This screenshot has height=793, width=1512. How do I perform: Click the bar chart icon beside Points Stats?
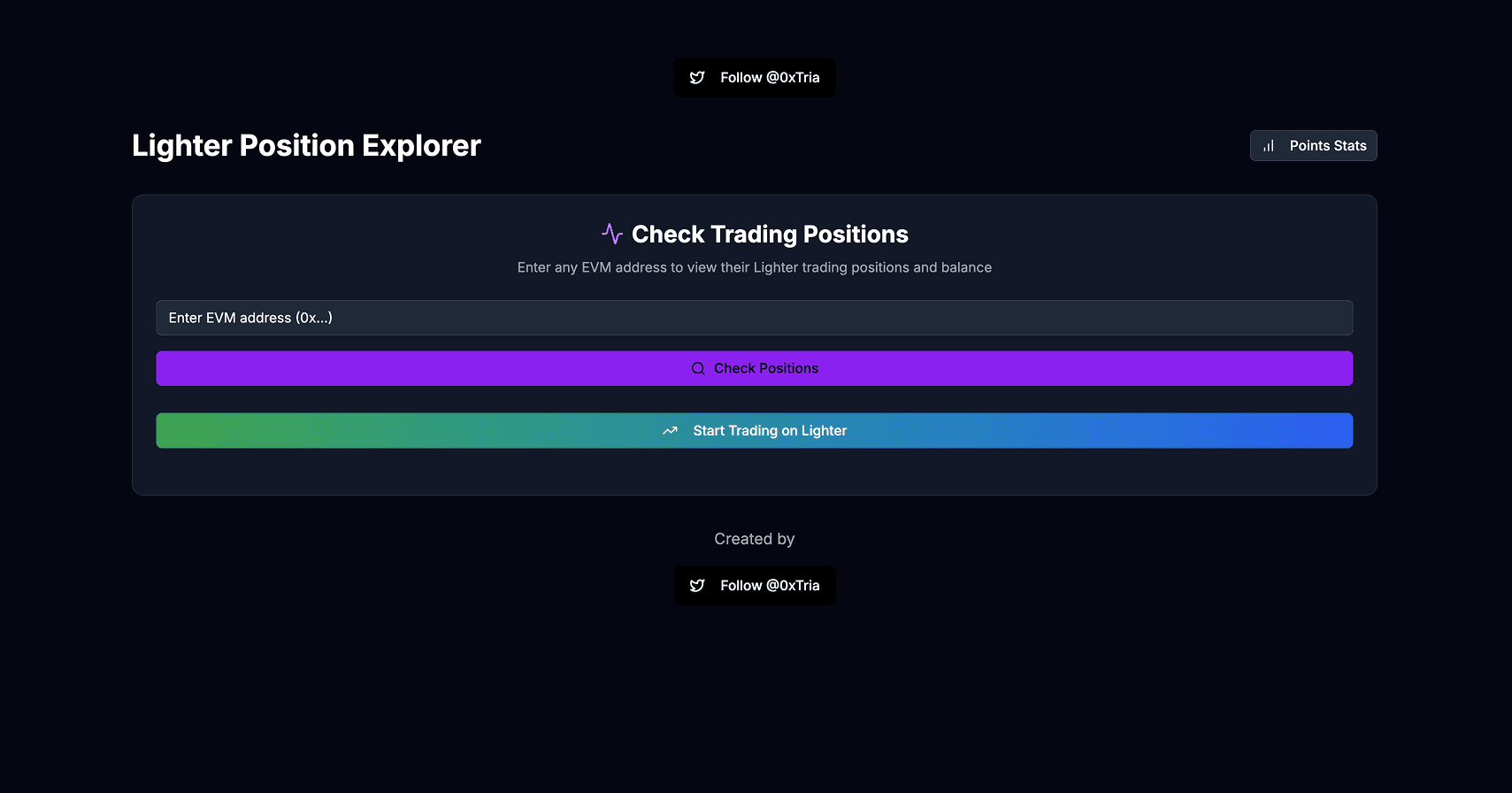click(x=1269, y=146)
